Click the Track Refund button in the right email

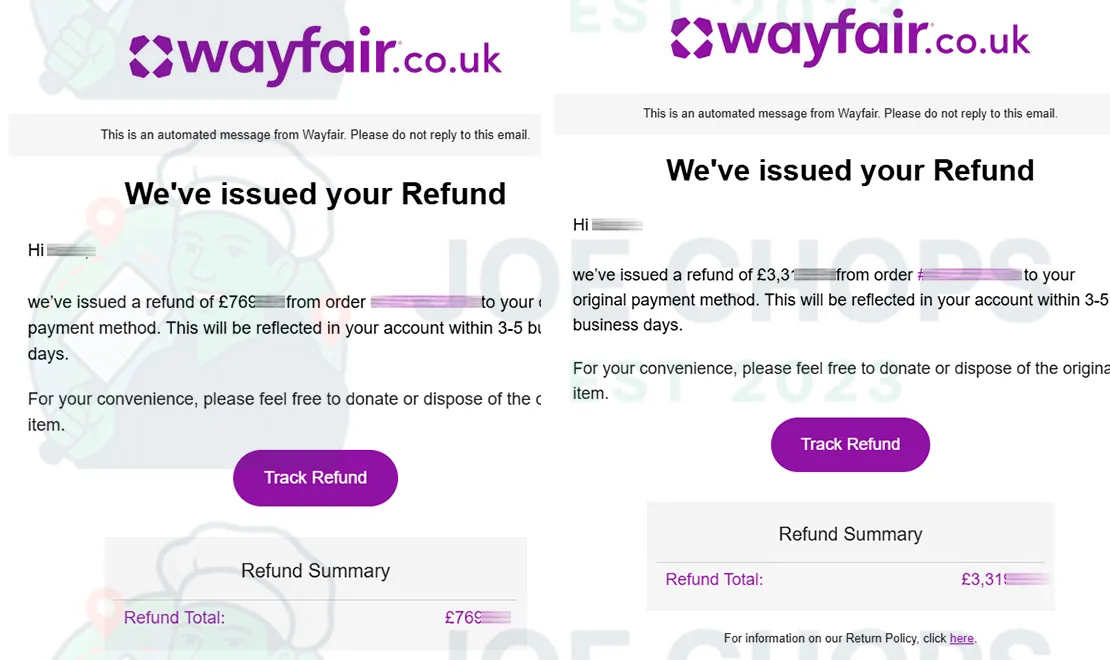[850, 444]
